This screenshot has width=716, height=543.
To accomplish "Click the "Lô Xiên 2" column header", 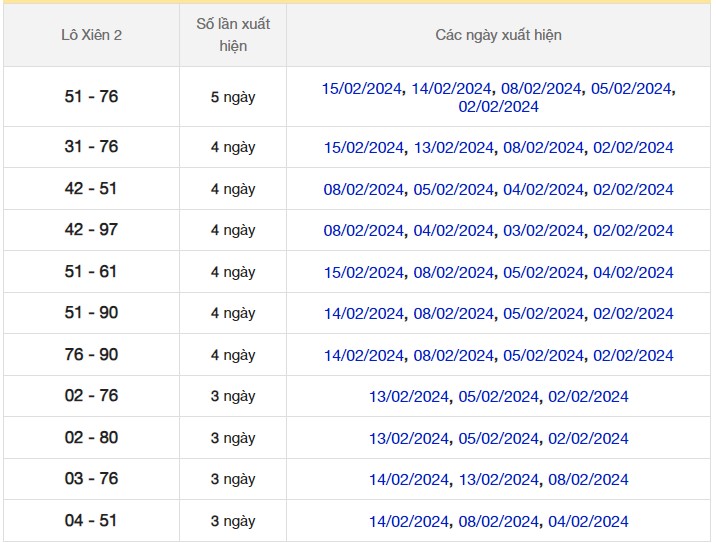I will tap(92, 35).
